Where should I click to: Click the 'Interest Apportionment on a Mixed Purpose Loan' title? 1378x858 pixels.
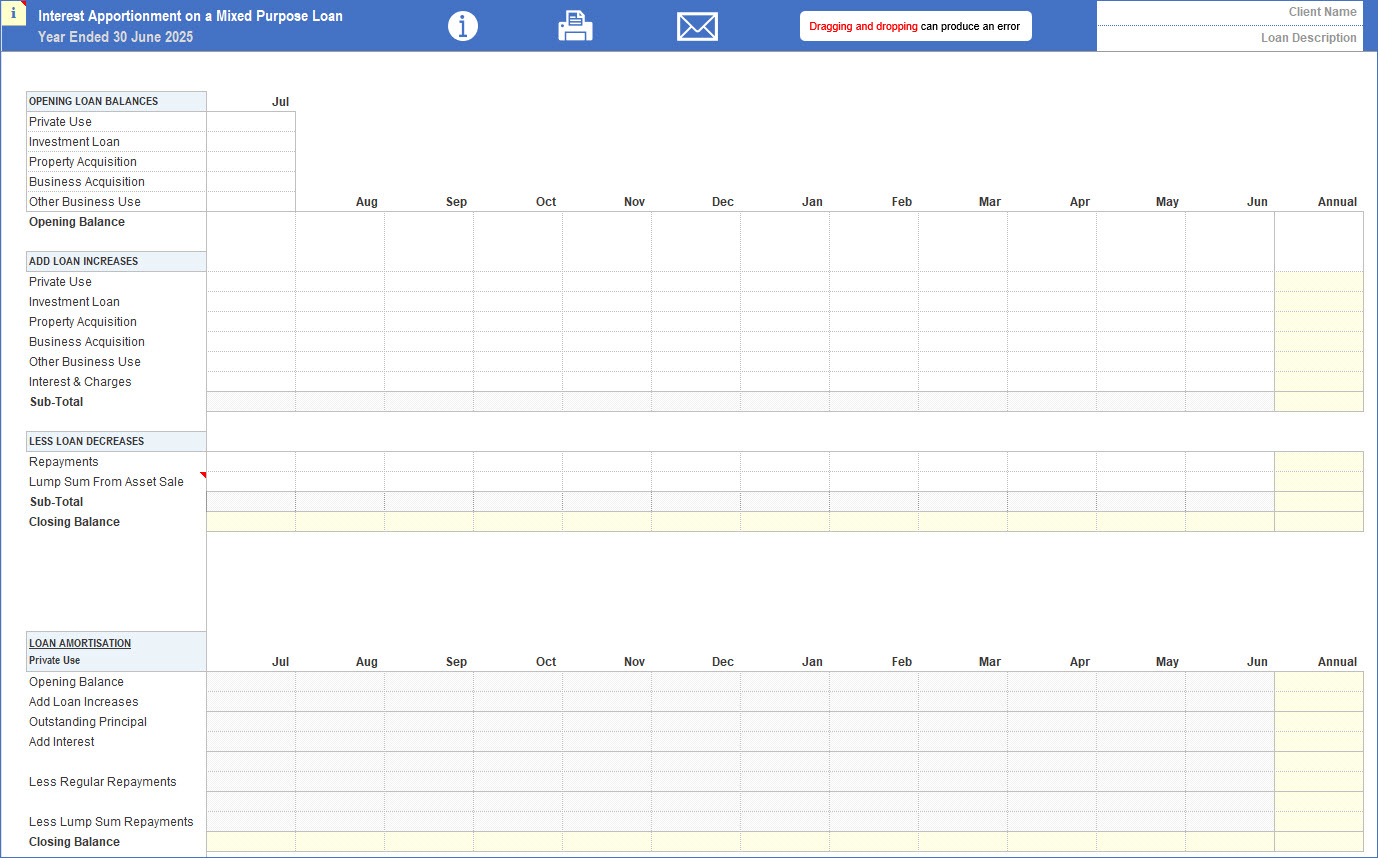[x=190, y=16]
